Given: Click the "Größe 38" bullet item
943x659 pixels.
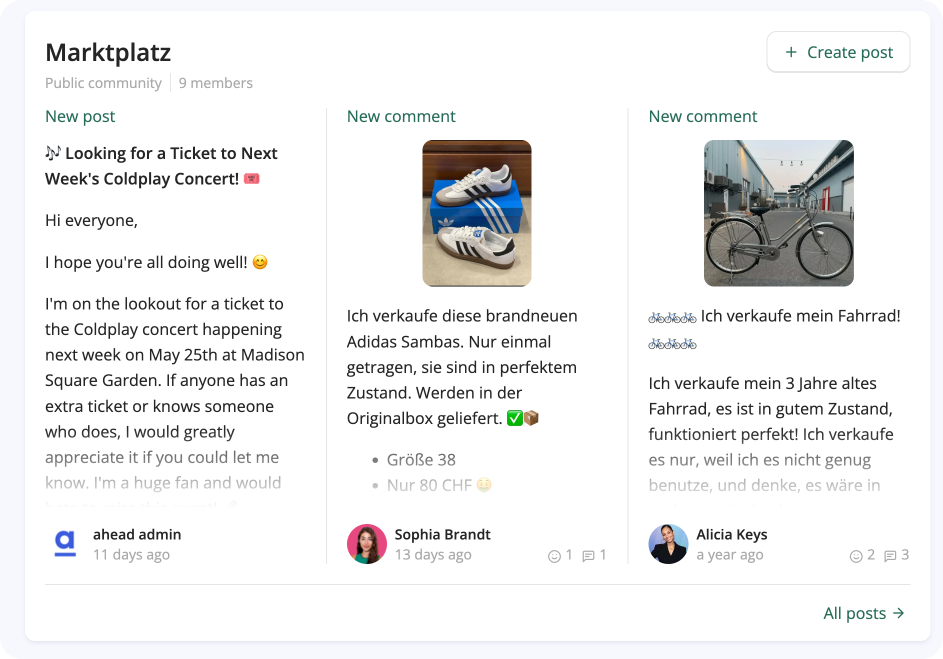Looking at the screenshot, I should (421, 460).
